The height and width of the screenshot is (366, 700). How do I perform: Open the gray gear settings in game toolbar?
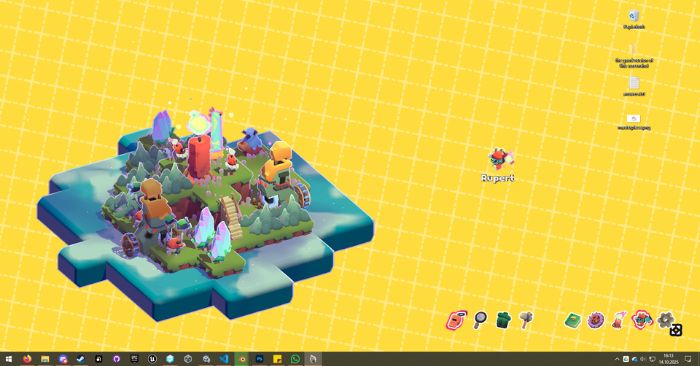coord(665,319)
